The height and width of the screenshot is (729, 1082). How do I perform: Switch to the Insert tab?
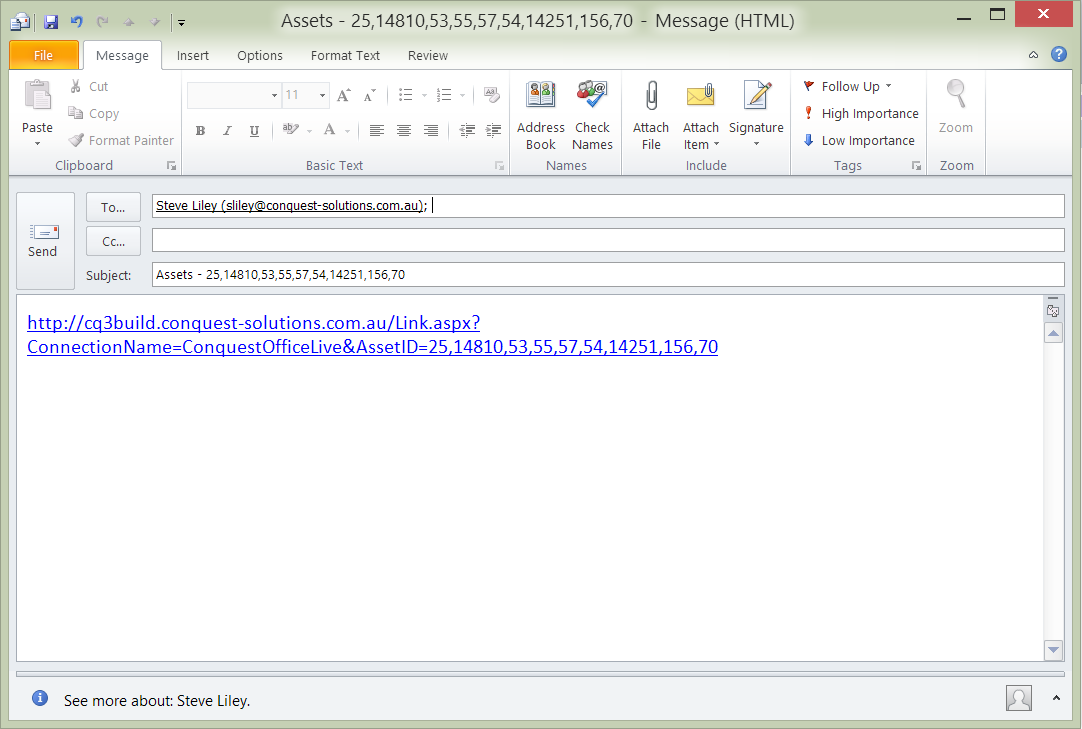(193, 55)
